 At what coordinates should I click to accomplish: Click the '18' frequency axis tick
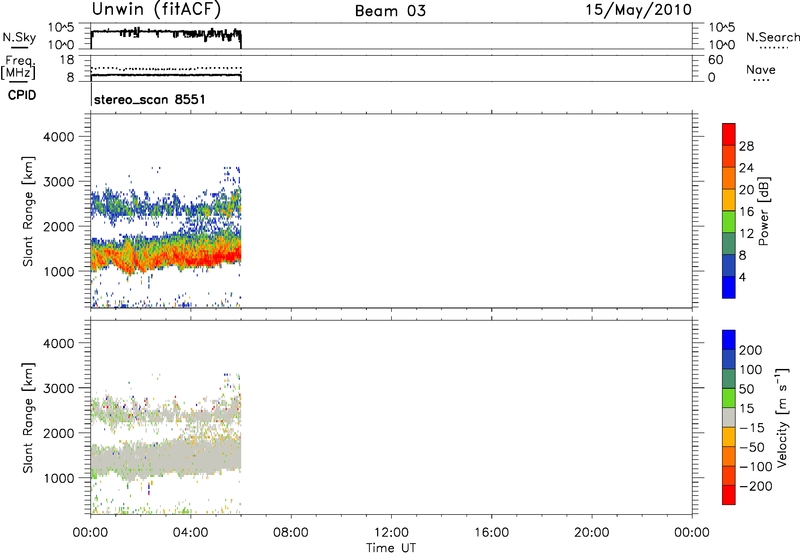point(67,60)
